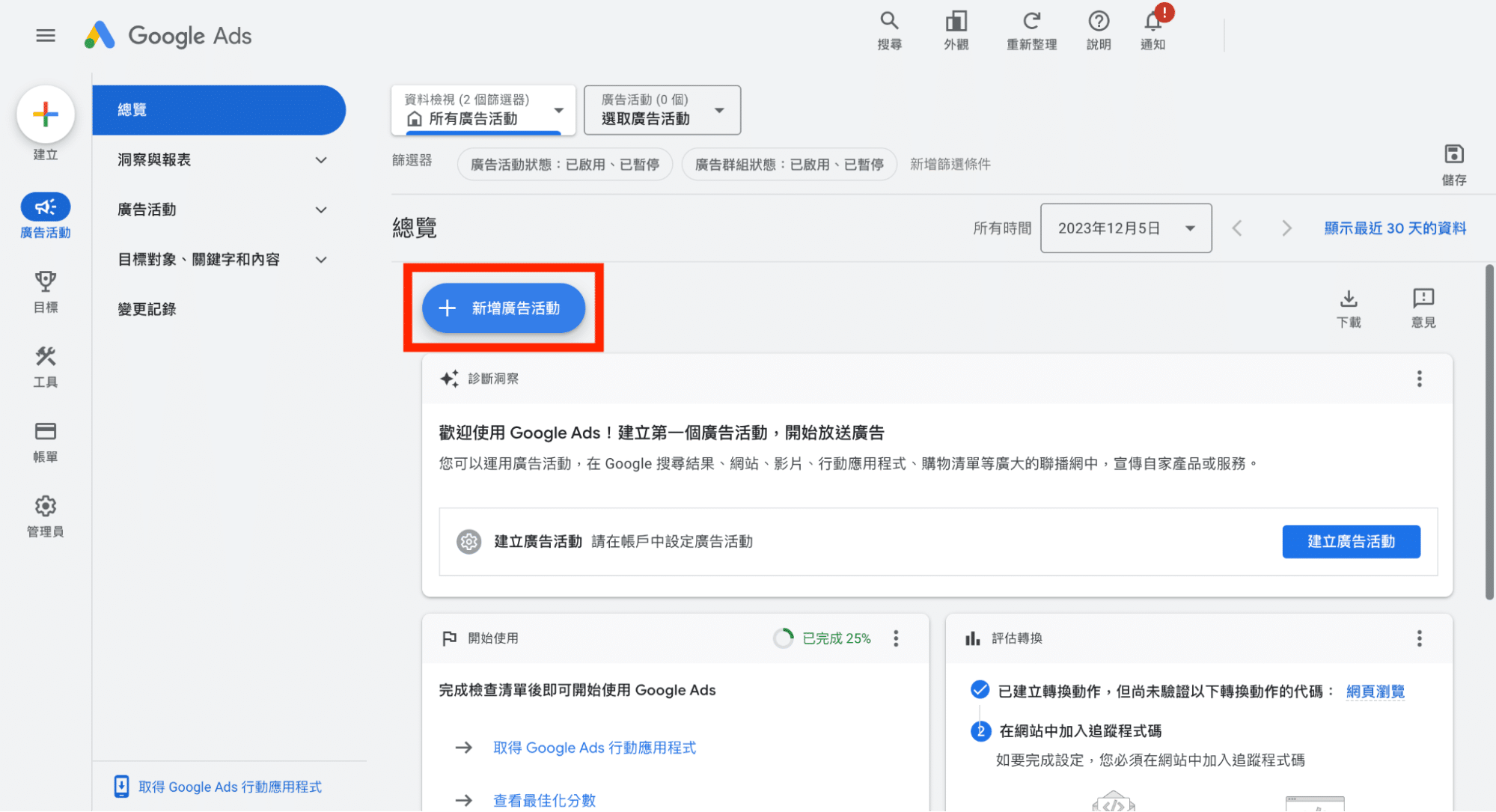The width and height of the screenshot is (1496, 812).
Task: Open 選取廣告活動 dropdown
Action: coord(662,110)
